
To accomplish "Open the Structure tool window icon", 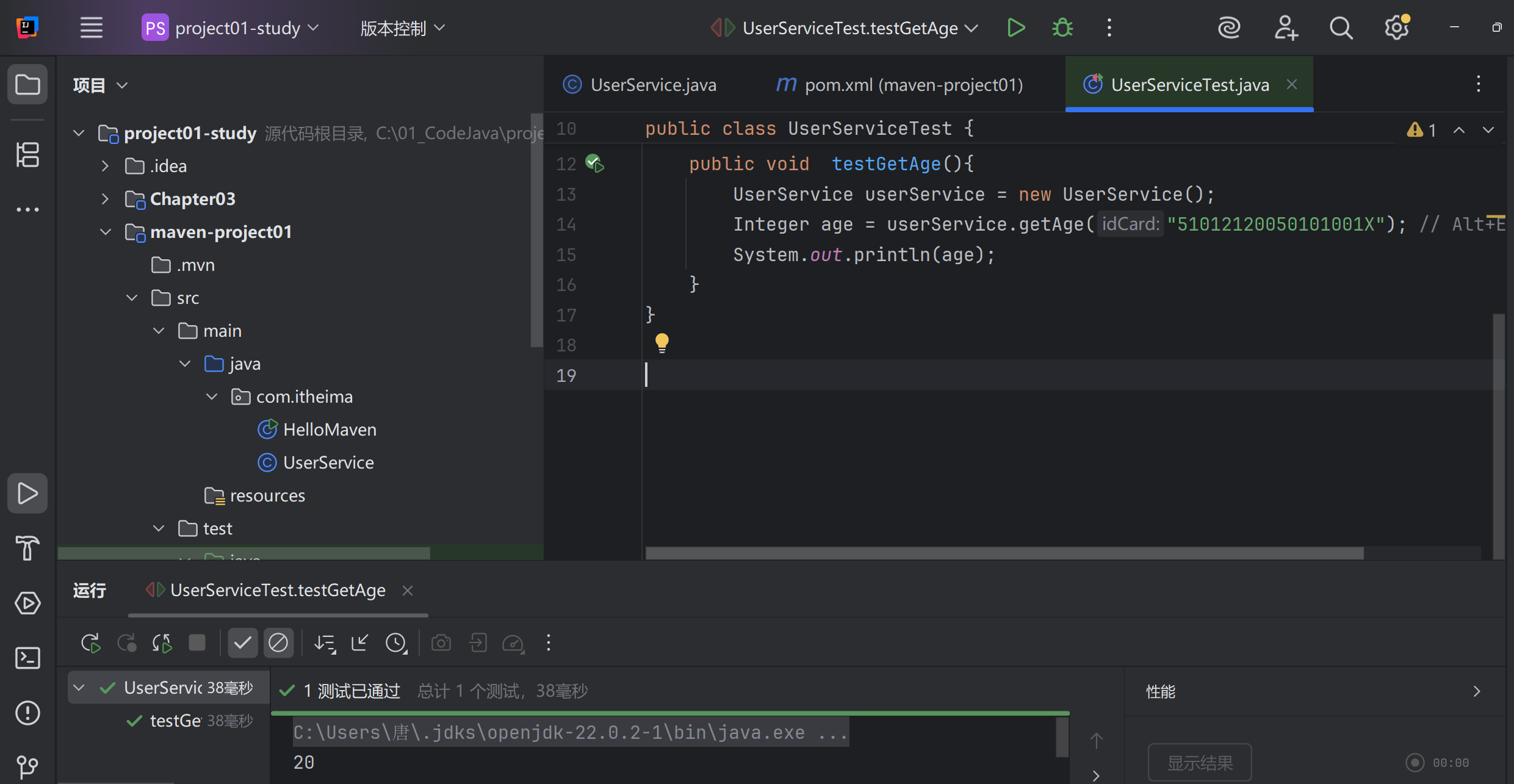I will click(27, 154).
